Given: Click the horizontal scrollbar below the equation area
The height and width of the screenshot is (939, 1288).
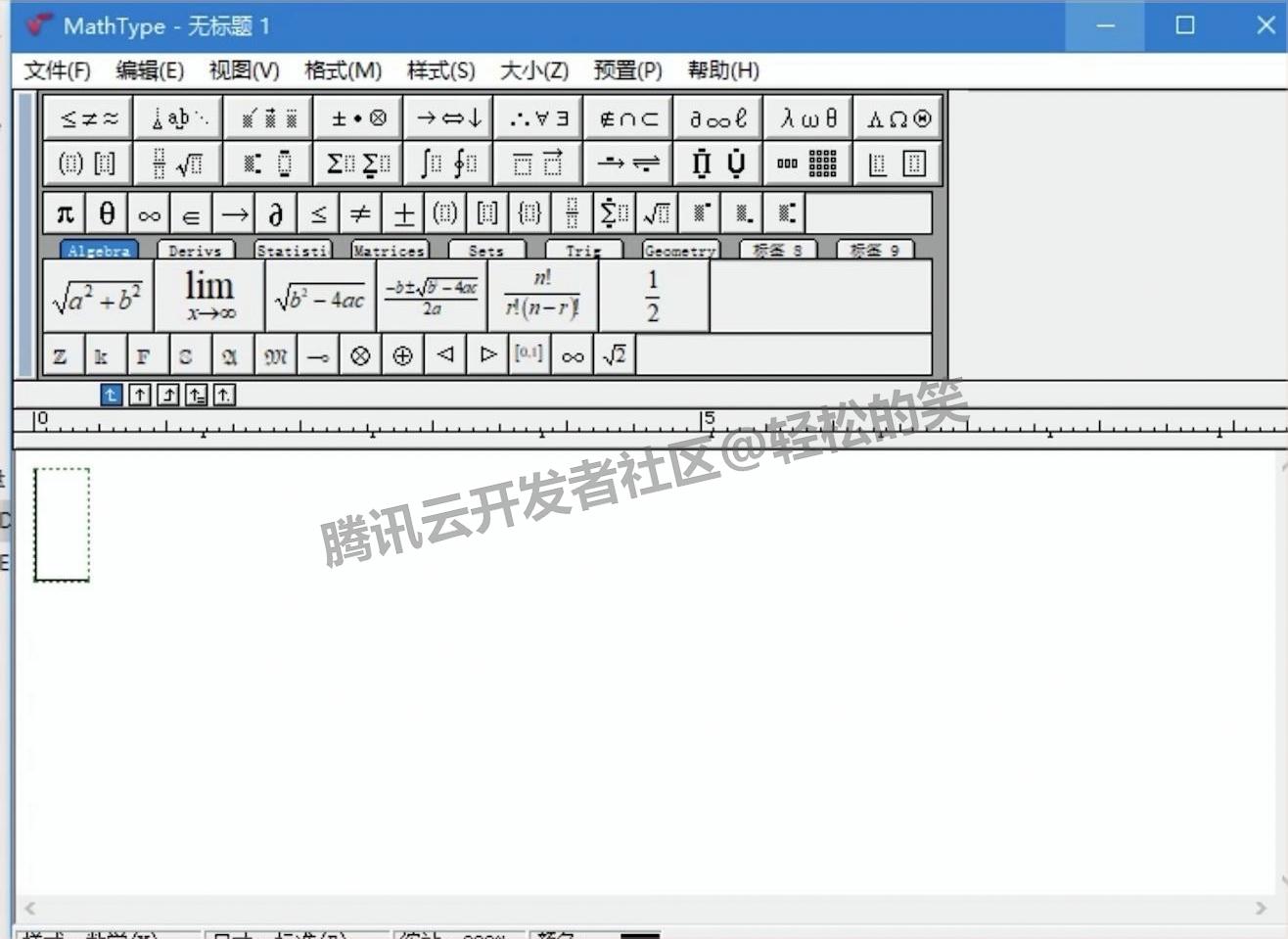Looking at the screenshot, I should click(x=644, y=909).
